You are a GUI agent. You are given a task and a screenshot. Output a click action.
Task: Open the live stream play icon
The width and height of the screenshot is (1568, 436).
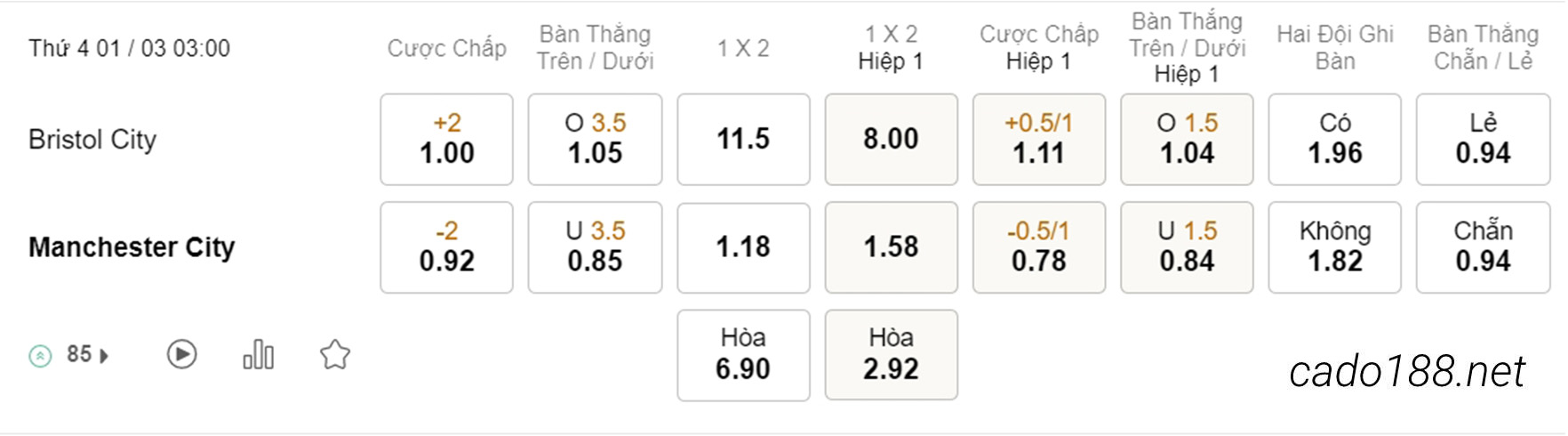181,355
